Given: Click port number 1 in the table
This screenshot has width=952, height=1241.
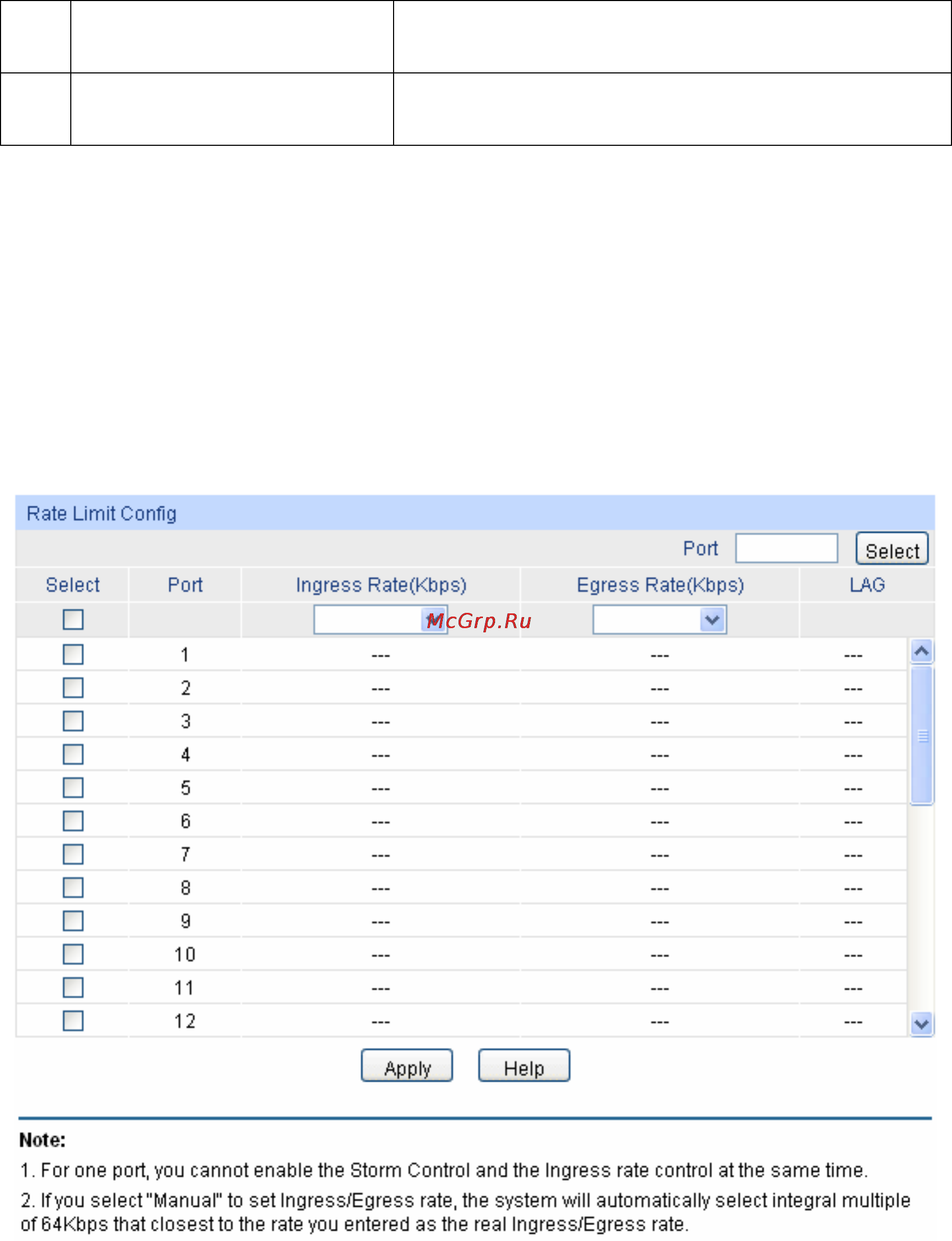Looking at the screenshot, I should coord(185,655).
